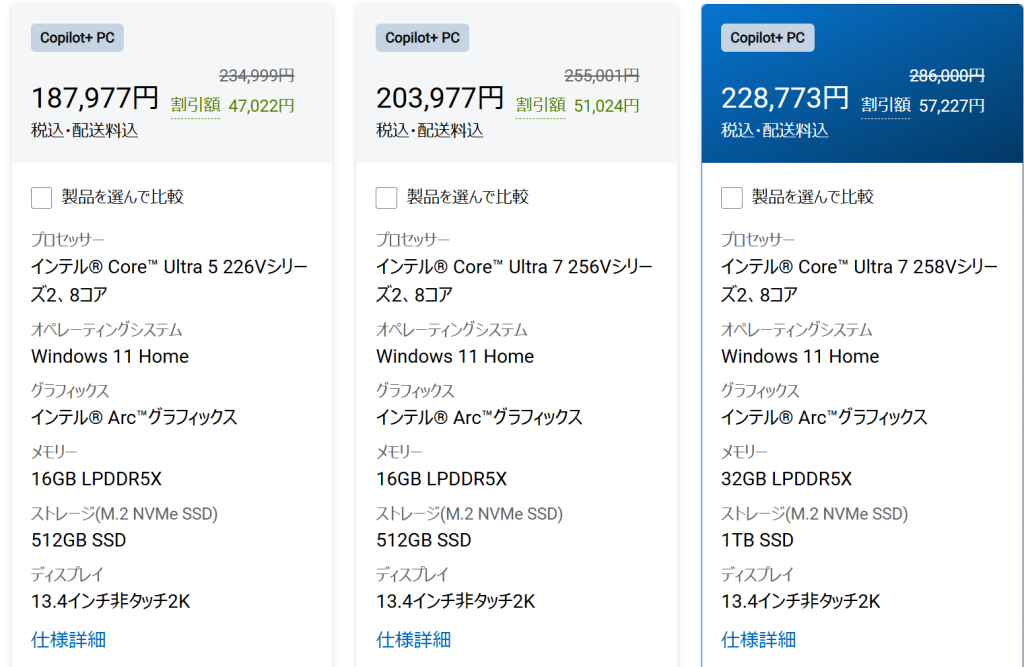Select the 228,773円 price in blue header
Image resolution: width=1024 pixels, height=667 pixels.
coord(785,98)
